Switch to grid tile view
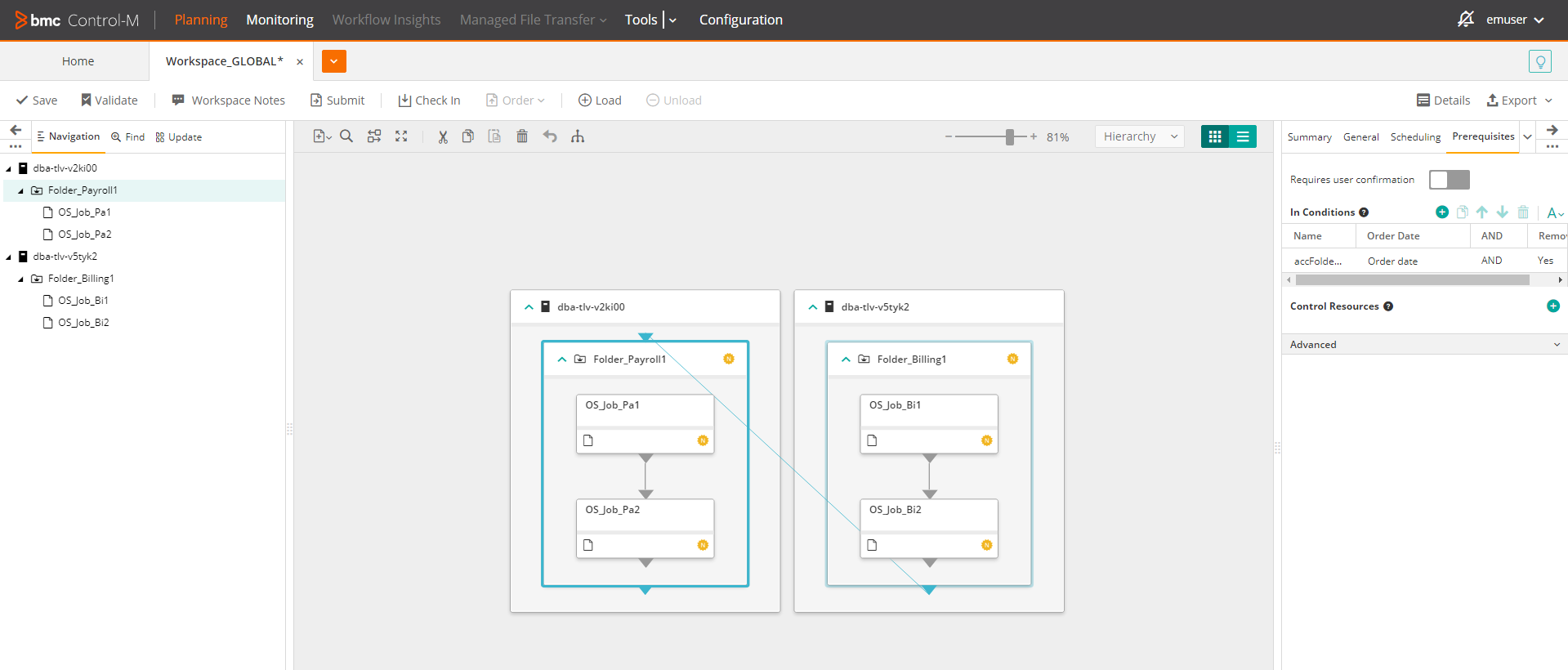Viewport: 1568px width, 670px height. (1215, 136)
